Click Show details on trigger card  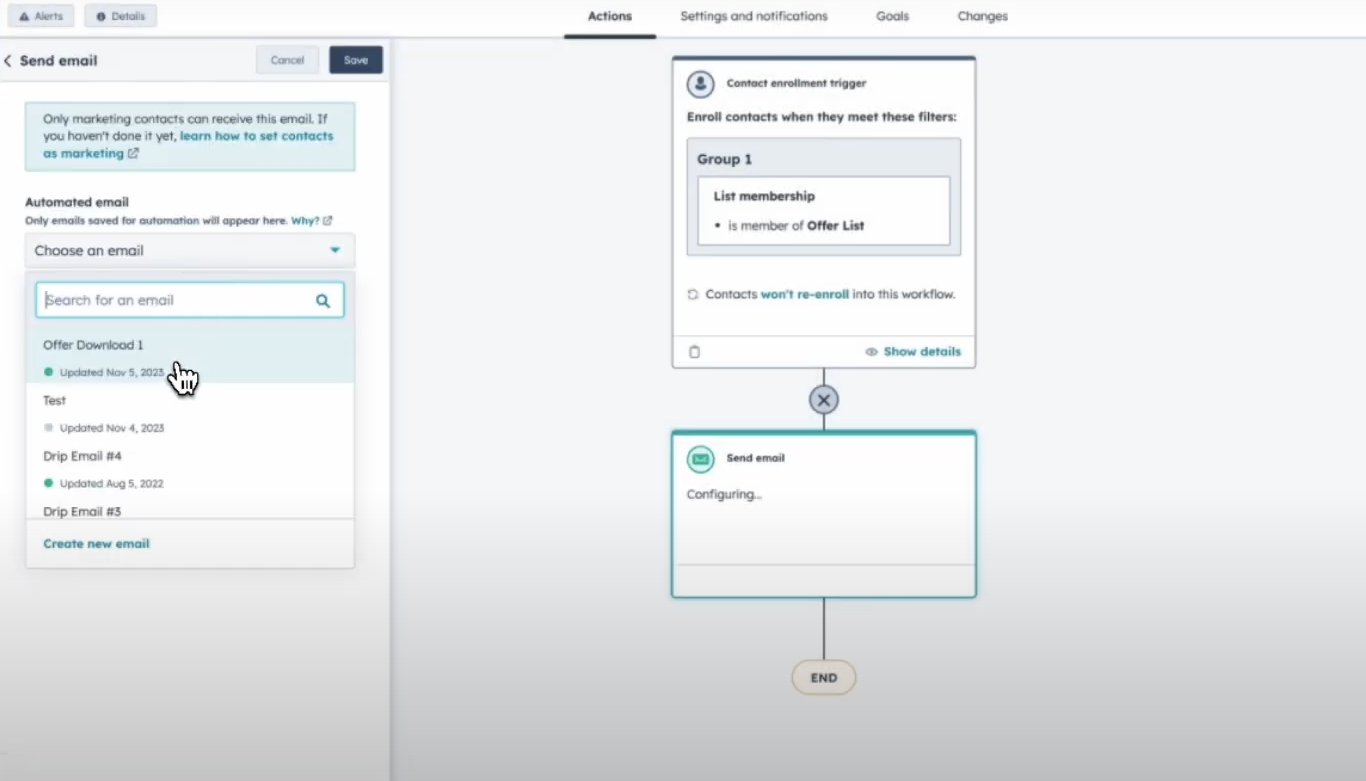click(x=913, y=352)
